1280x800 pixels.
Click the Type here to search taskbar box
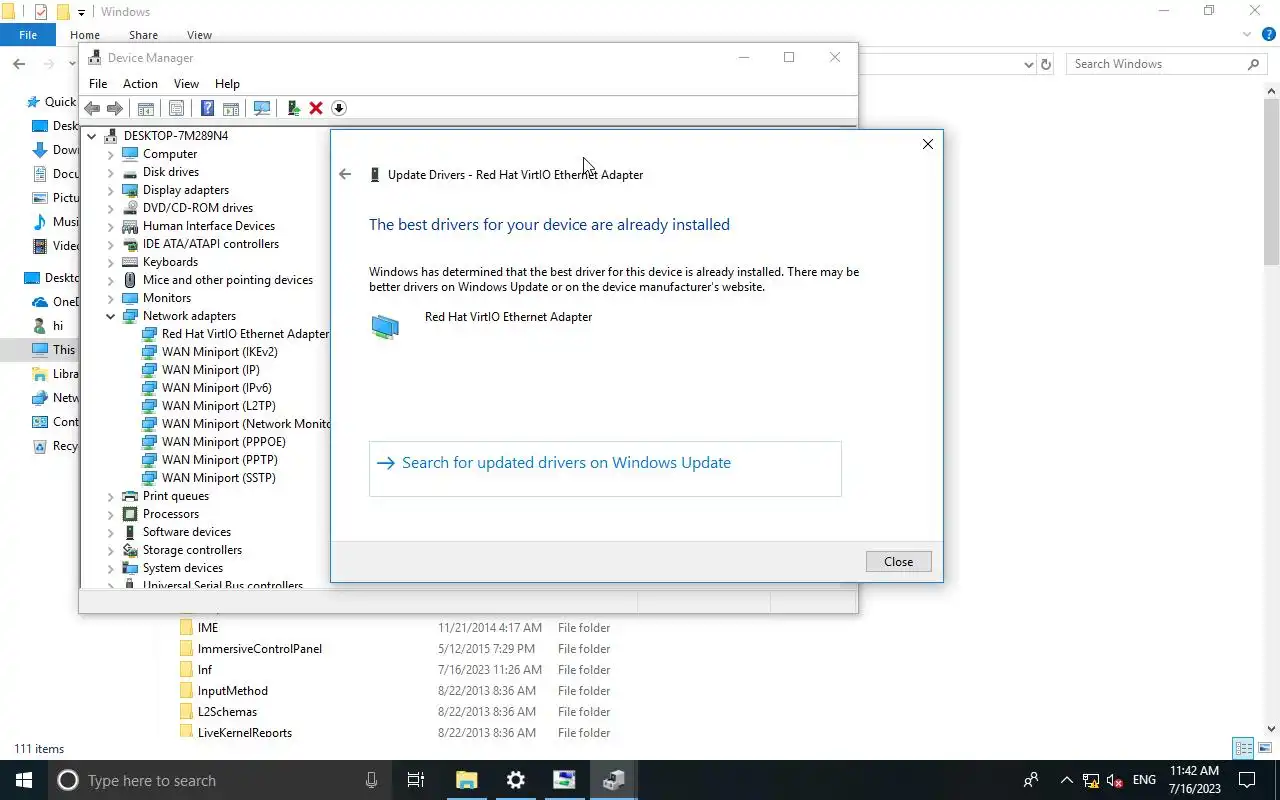(204, 780)
